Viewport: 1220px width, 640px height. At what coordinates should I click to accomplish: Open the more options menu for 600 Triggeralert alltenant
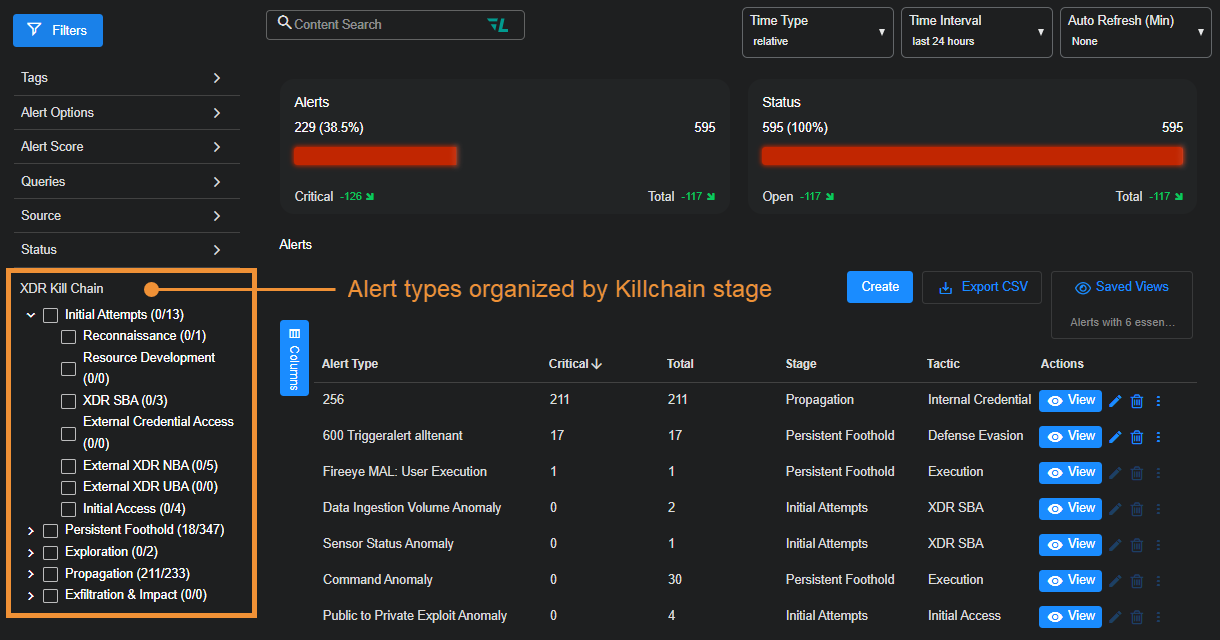[1159, 437]
